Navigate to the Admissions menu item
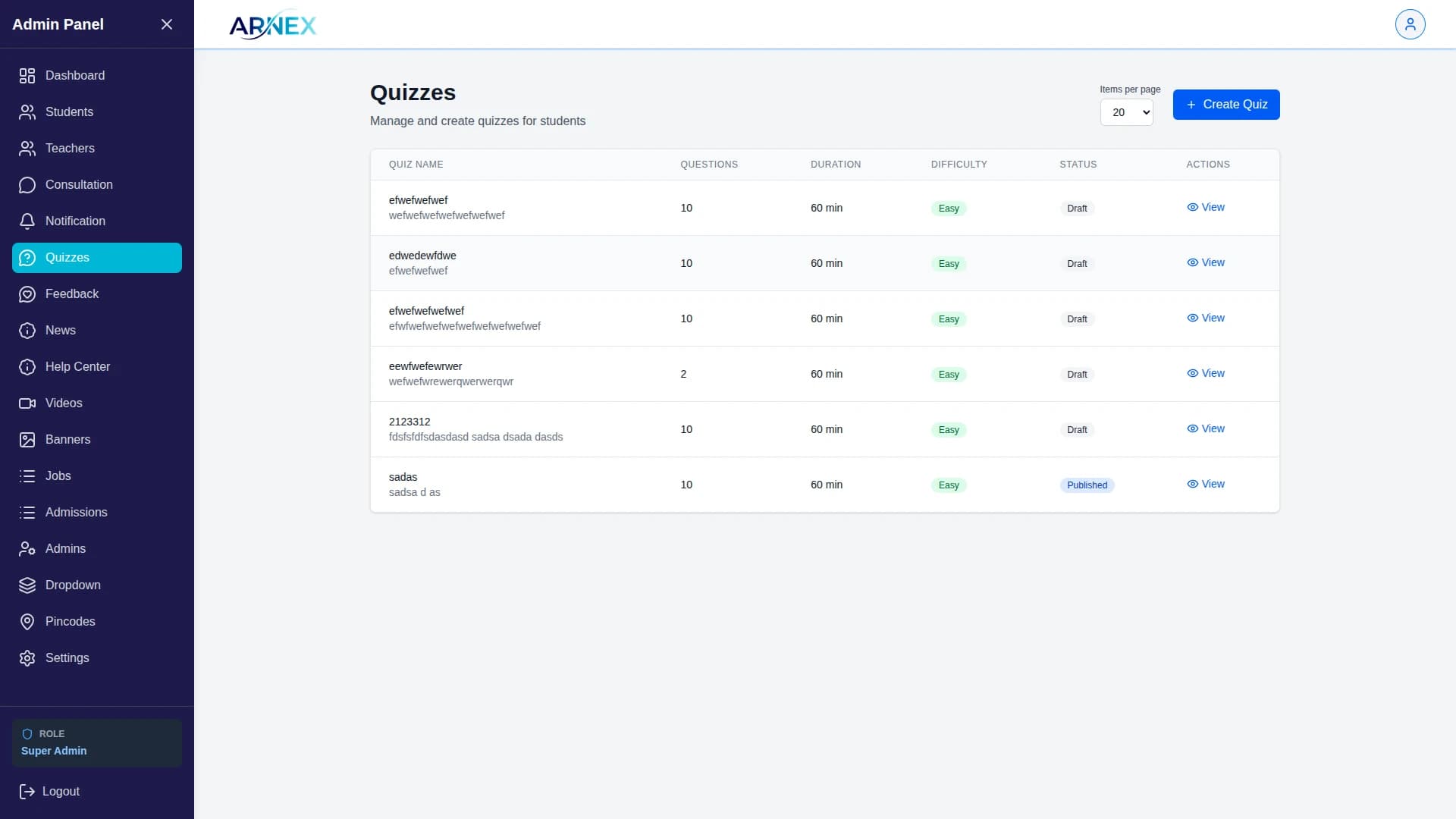Viewport: 1456px width, 819px height. click(76, 513)
